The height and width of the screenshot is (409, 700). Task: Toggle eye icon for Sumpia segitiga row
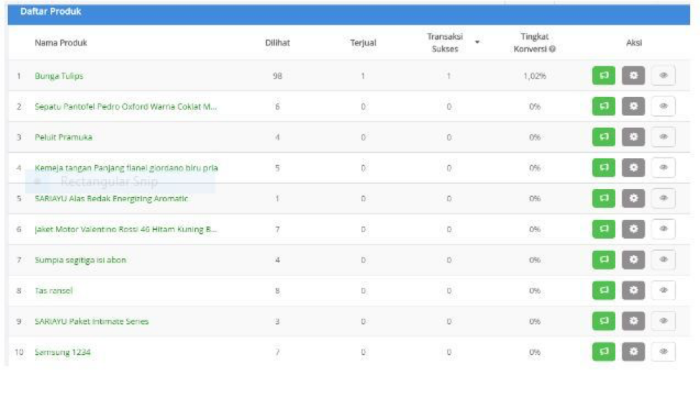pyautogui.click(x=663, y=260)
